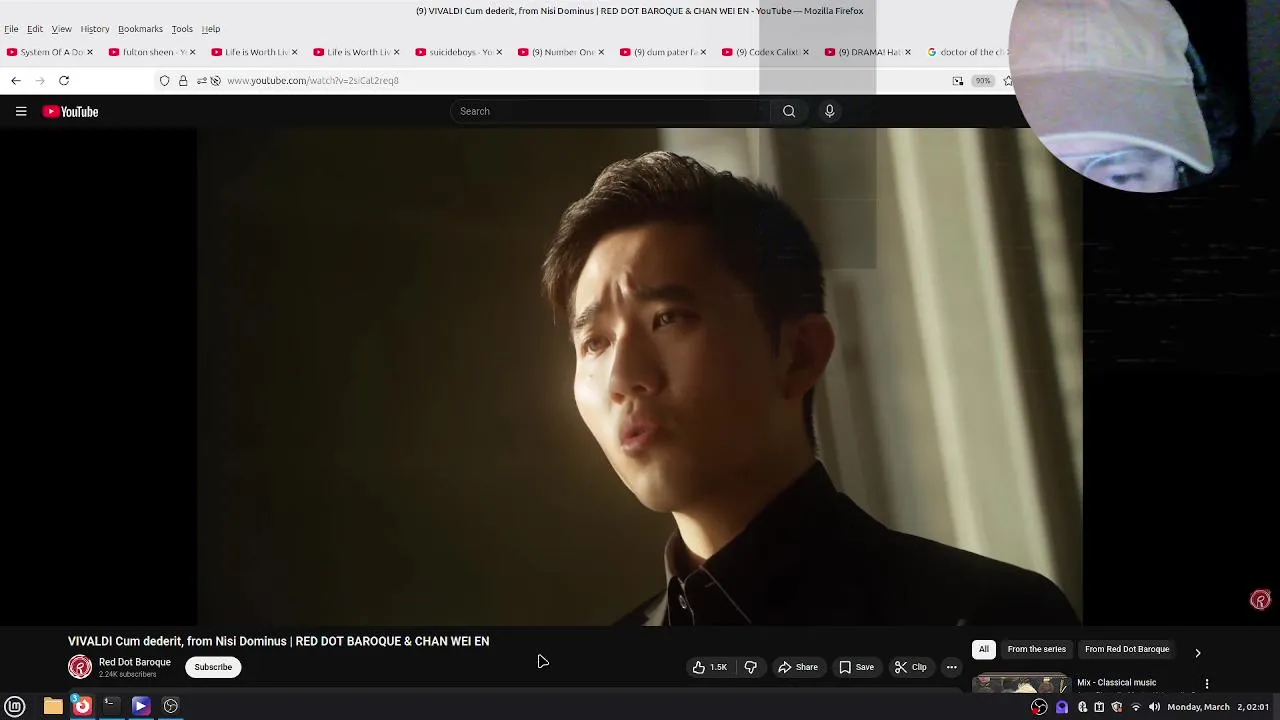
Task: Open the Help menu
Action: pyautogui.click(x=211, y=29)
